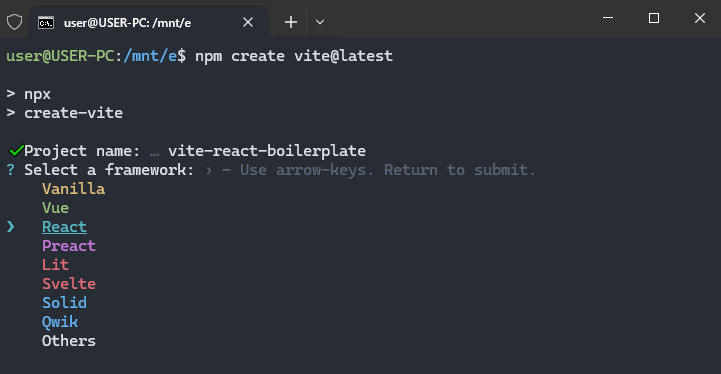
Task: Maximize the terminal window
Action: [x=654, y=18]
